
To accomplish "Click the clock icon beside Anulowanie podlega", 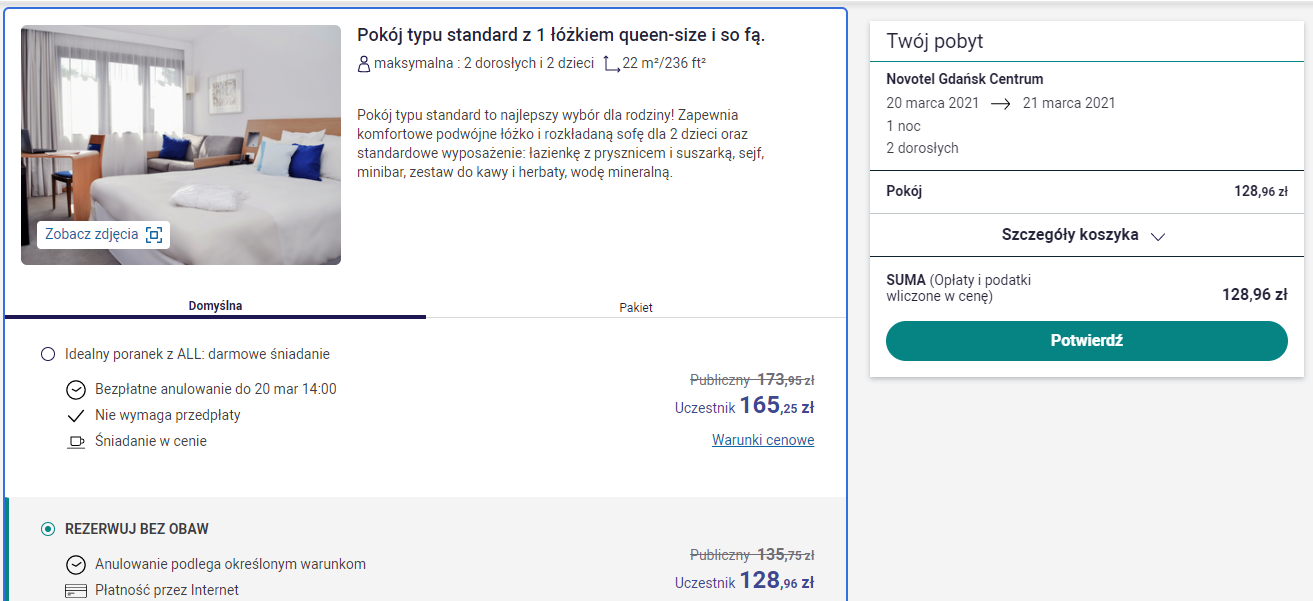I will 76,564.
